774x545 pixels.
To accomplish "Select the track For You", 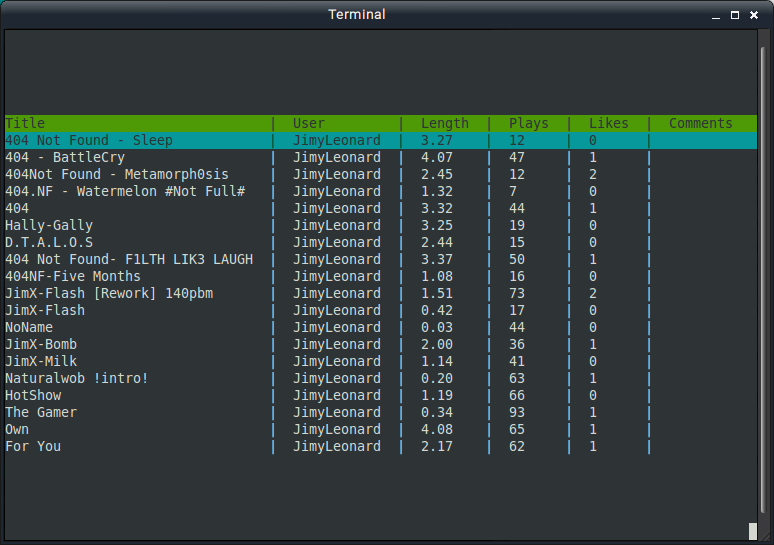I will [381, 446].
